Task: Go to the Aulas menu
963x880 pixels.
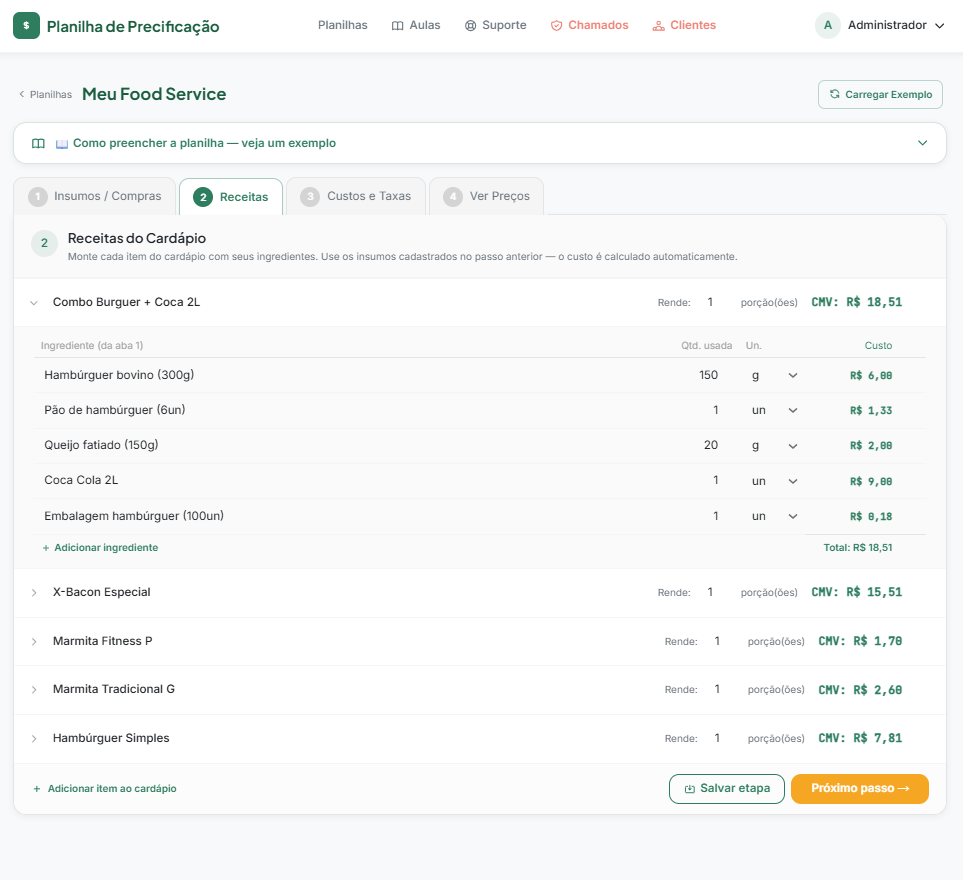Action: pyautogui.click(x=416, y=25)
